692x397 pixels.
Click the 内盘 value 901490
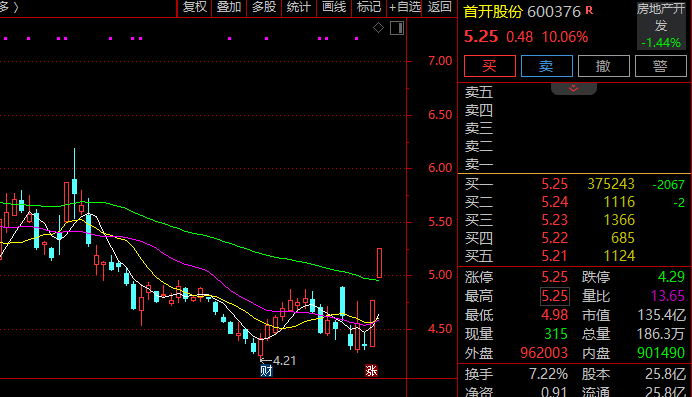[x=661, y=353]
